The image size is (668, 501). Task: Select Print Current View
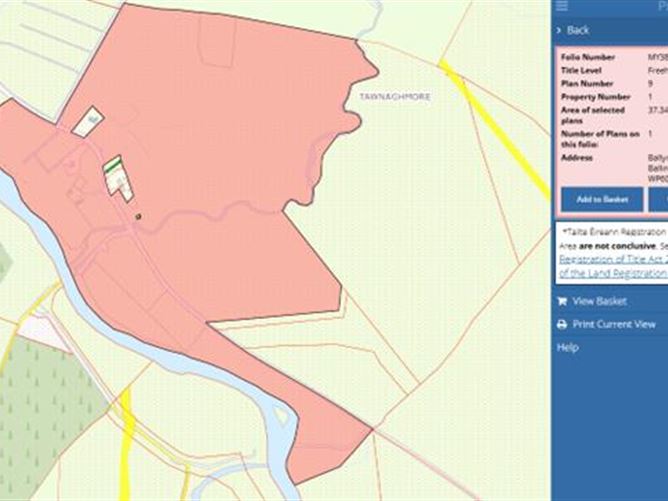(613, 325)
